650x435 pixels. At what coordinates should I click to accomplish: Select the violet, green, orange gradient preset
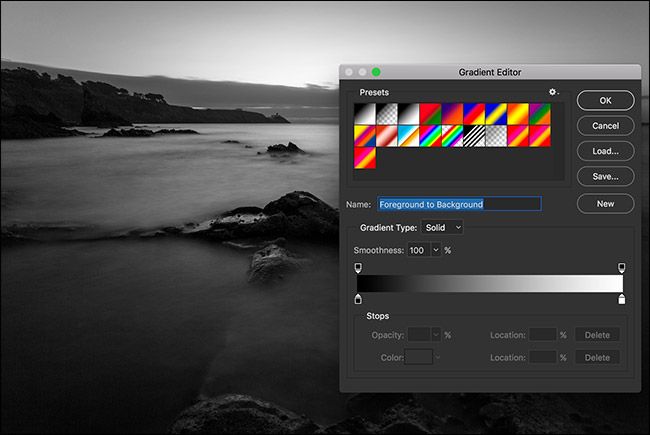[540, 114]
